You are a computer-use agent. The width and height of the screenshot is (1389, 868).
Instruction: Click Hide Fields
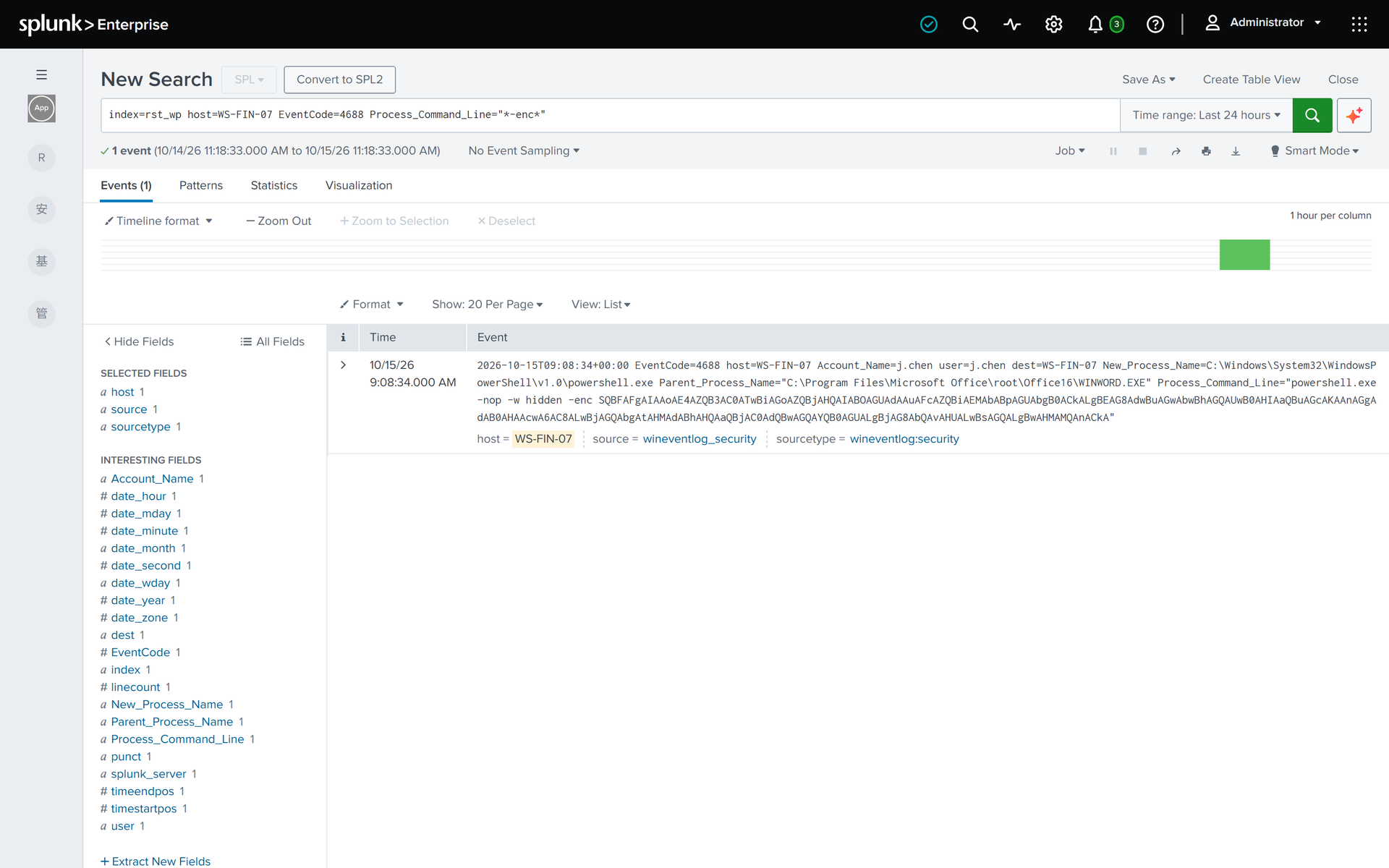tap(139, 341)
